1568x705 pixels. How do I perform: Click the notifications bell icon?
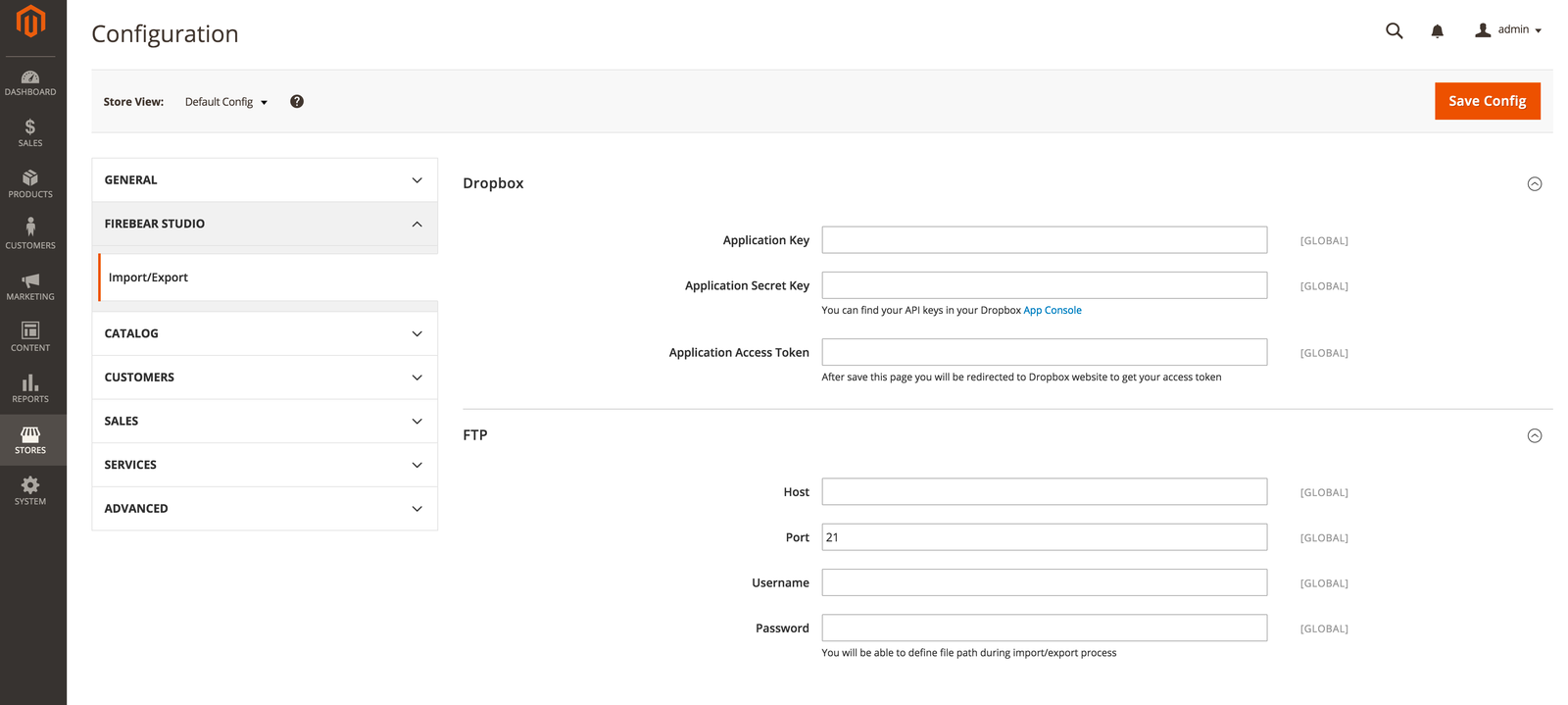(x=1437, y=31)
